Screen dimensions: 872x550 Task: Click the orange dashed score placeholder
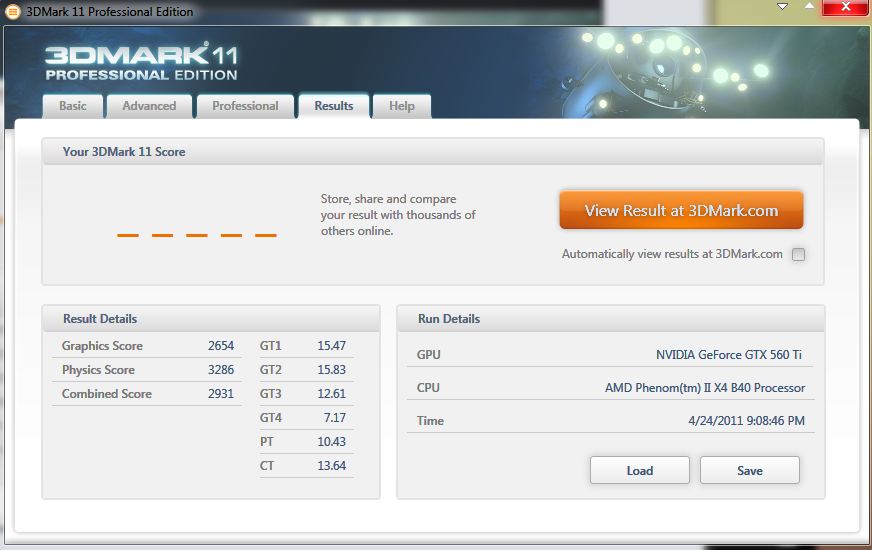coord(197,236)
